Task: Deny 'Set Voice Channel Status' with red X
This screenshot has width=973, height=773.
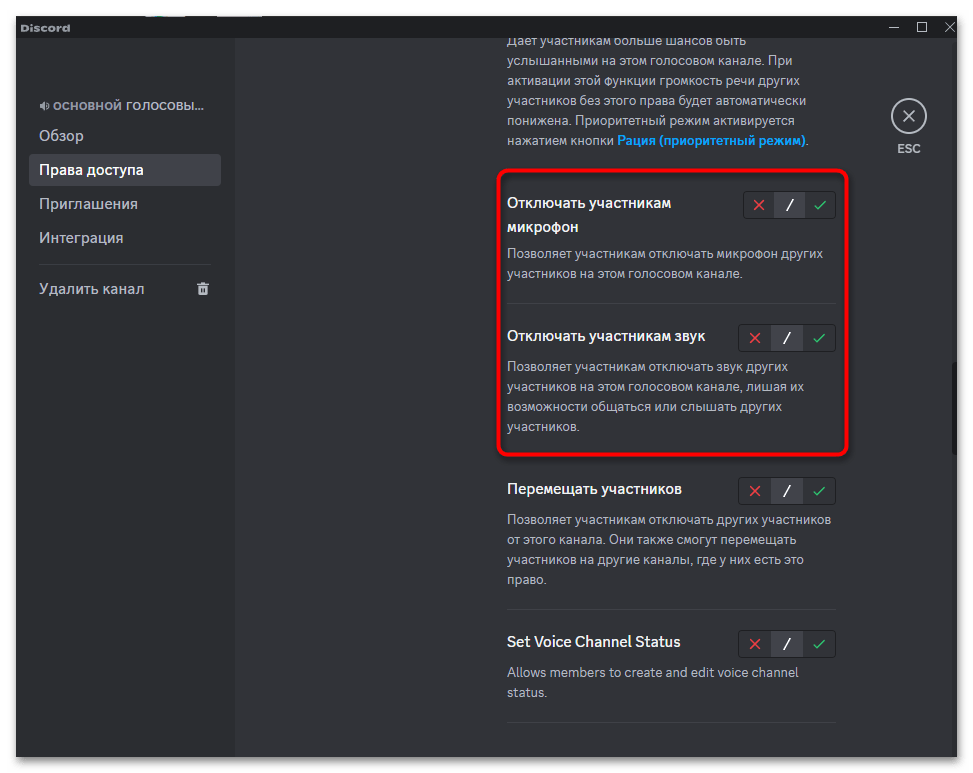Action: 755,644
